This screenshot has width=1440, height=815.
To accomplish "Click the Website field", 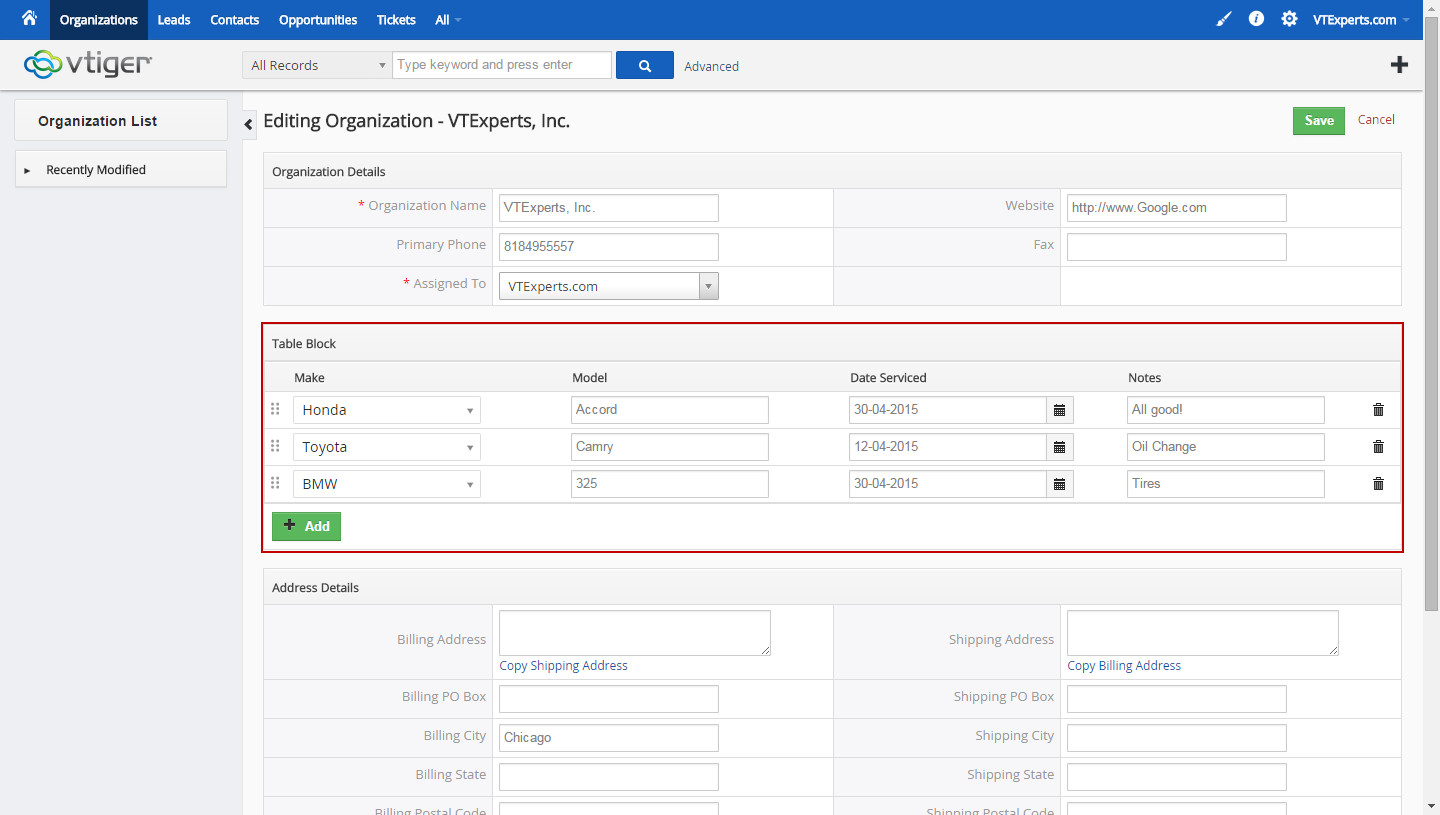I will tap(1177, 208).
